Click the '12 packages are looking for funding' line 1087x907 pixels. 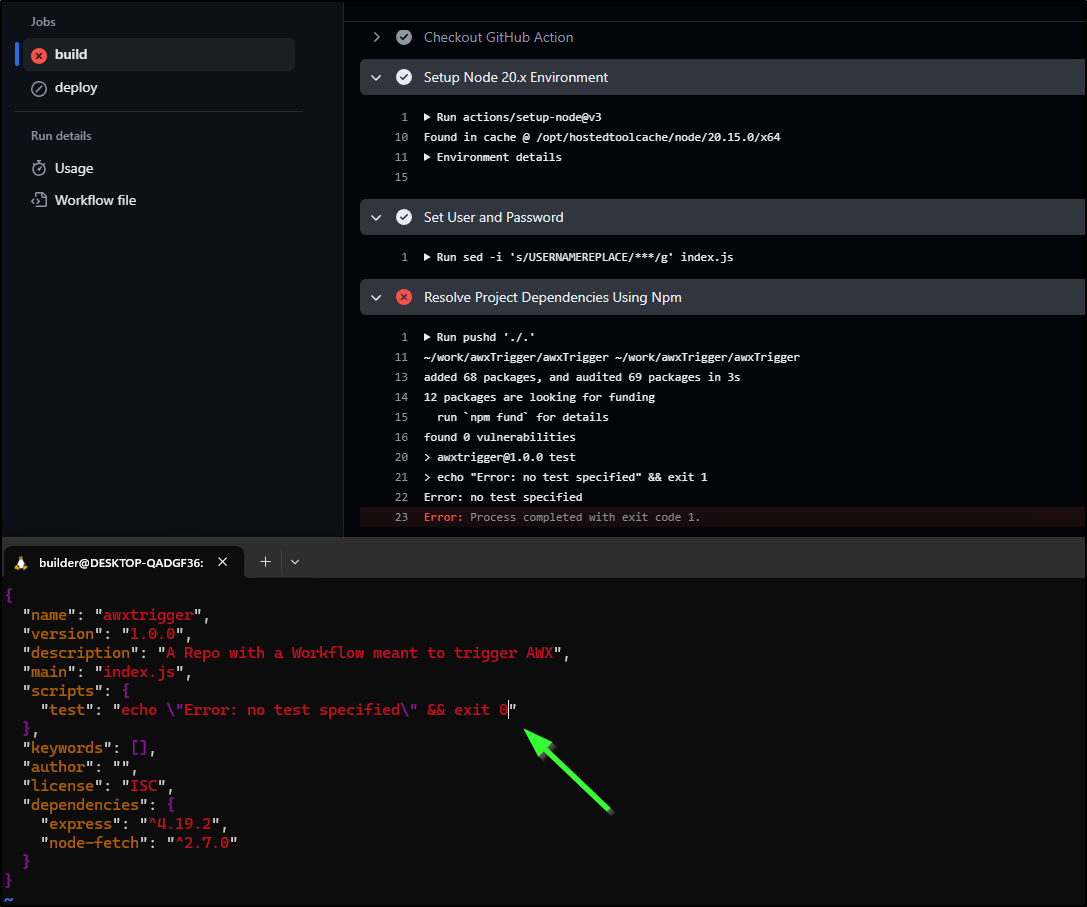tap(539, 397)
